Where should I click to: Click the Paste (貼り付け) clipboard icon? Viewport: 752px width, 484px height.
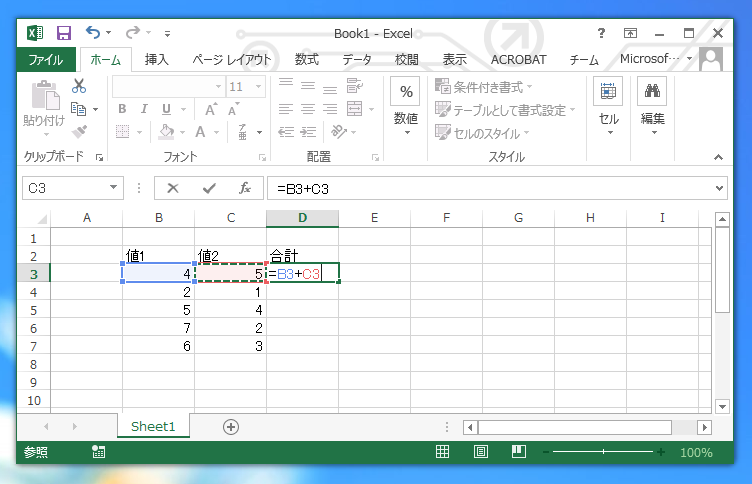[45, 95]
